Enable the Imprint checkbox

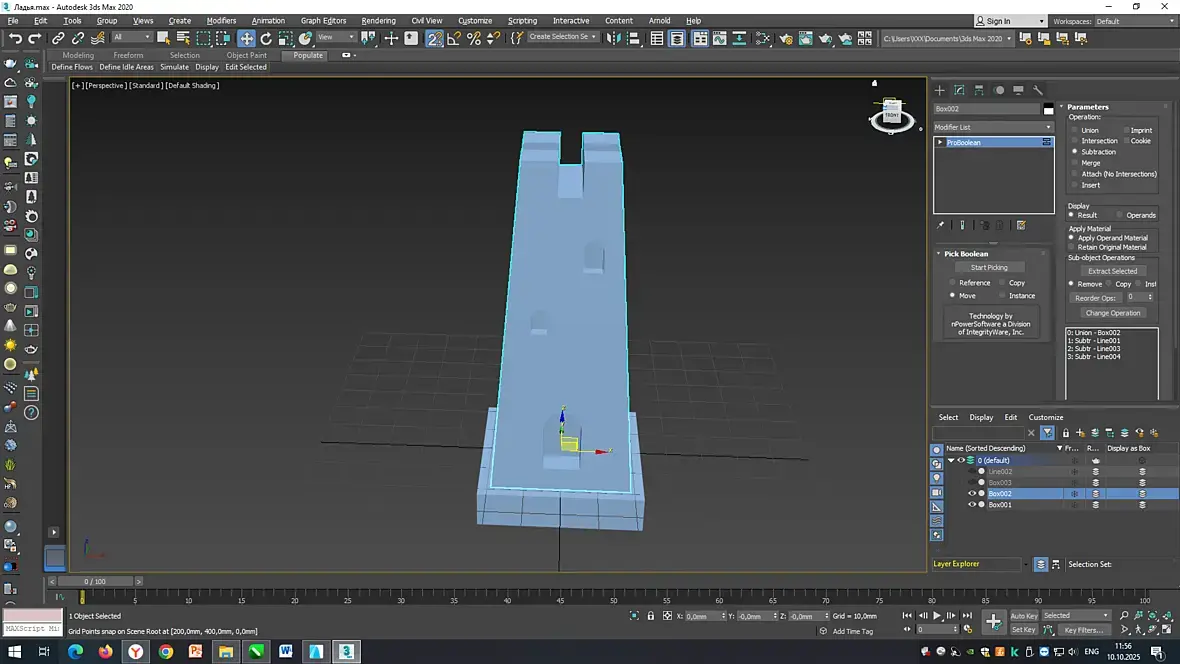click(1125, 130)
